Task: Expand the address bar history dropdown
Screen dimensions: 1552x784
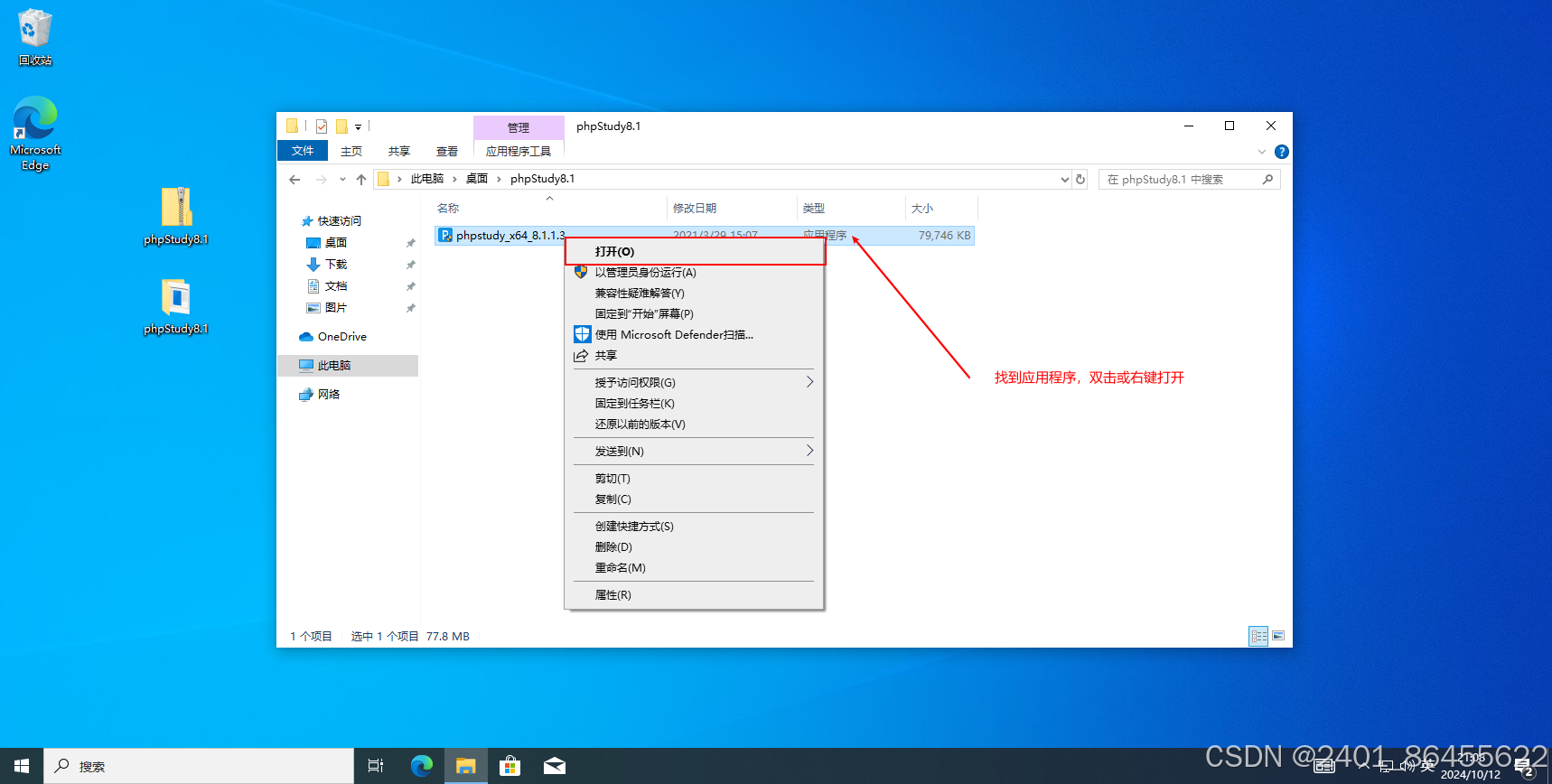Action: pos(1064,180)
